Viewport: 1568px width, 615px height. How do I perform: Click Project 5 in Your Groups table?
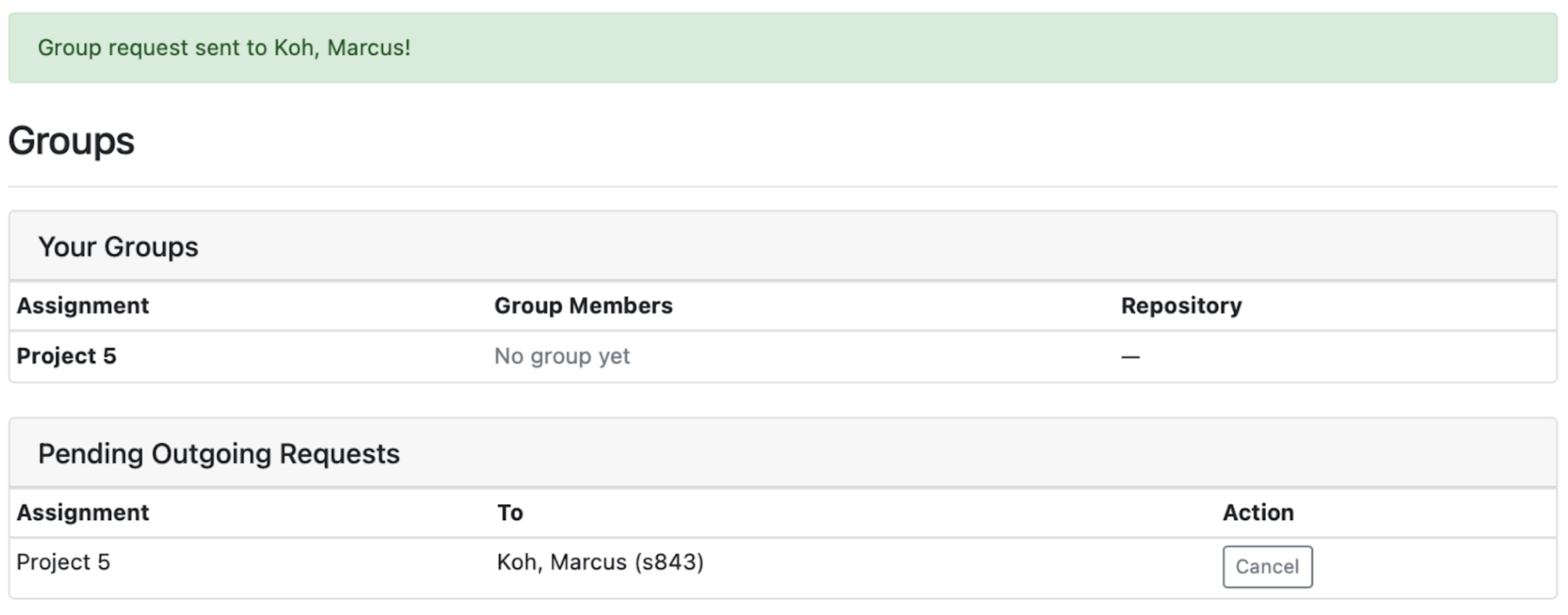(x=66, y=356)
